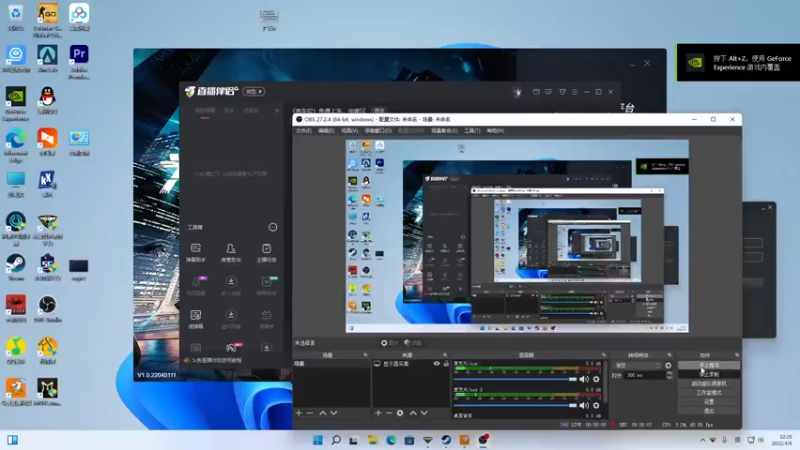This screenshot has height=450, width=800.
Task: Open the QQ penguin desktop shortcut
Action: pos(47,99)
